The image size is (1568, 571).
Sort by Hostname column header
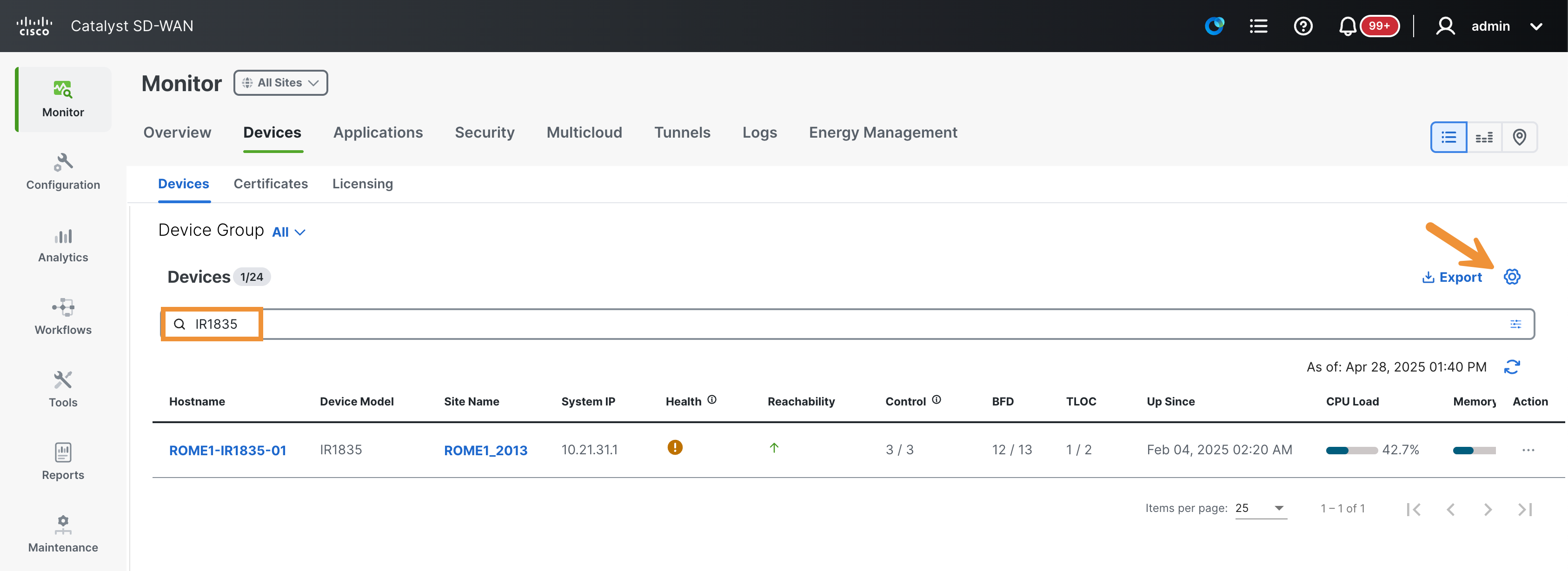point(197,402)
